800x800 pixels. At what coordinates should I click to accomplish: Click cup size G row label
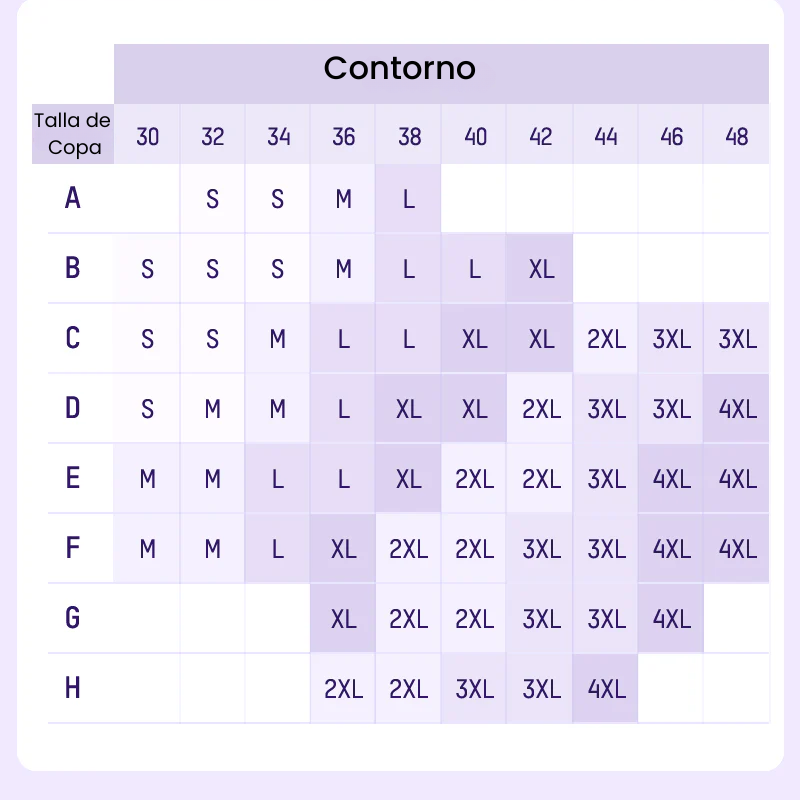[x=73, y=618]
